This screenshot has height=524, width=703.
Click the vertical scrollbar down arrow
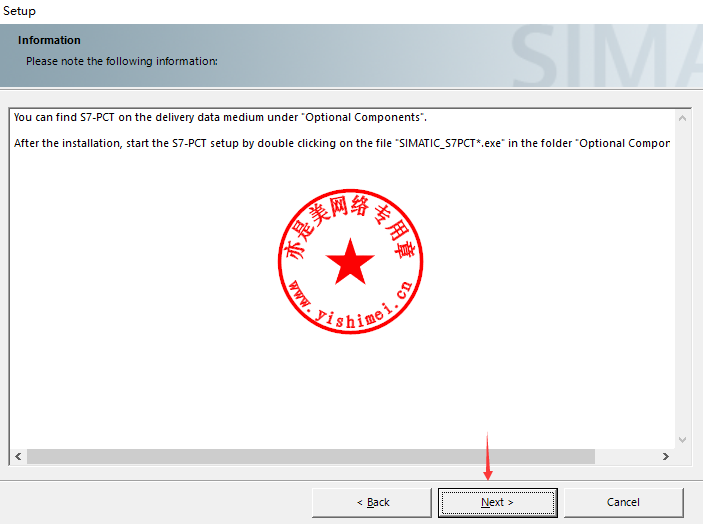point(682,440)
